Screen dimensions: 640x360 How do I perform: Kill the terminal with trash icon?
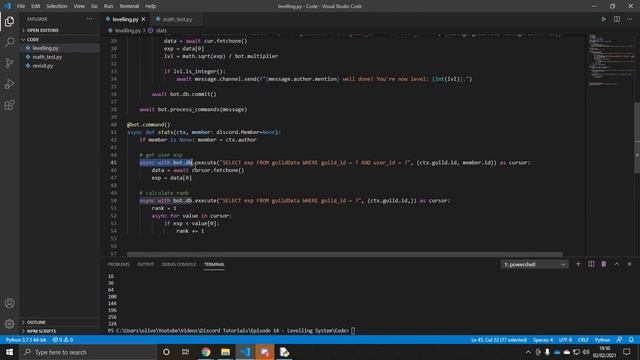click(604, 264)
